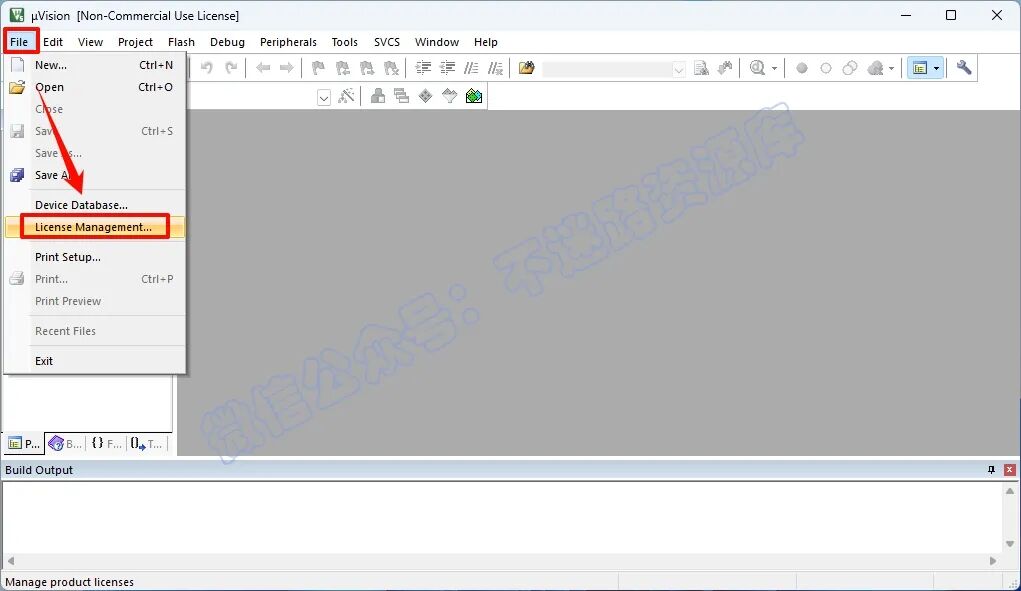Viewport: 1021px width, 591px height.
Task: Kill all breakpoints icon
Action: (876, 68)
